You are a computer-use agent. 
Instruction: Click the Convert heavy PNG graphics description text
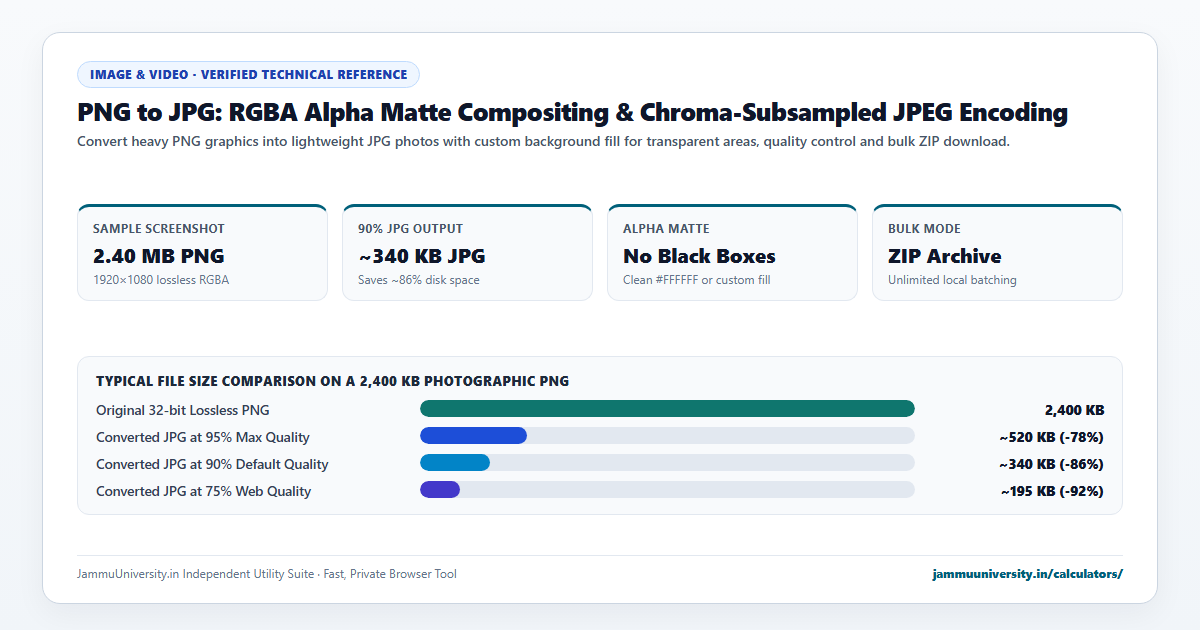(x=544, y=142)
